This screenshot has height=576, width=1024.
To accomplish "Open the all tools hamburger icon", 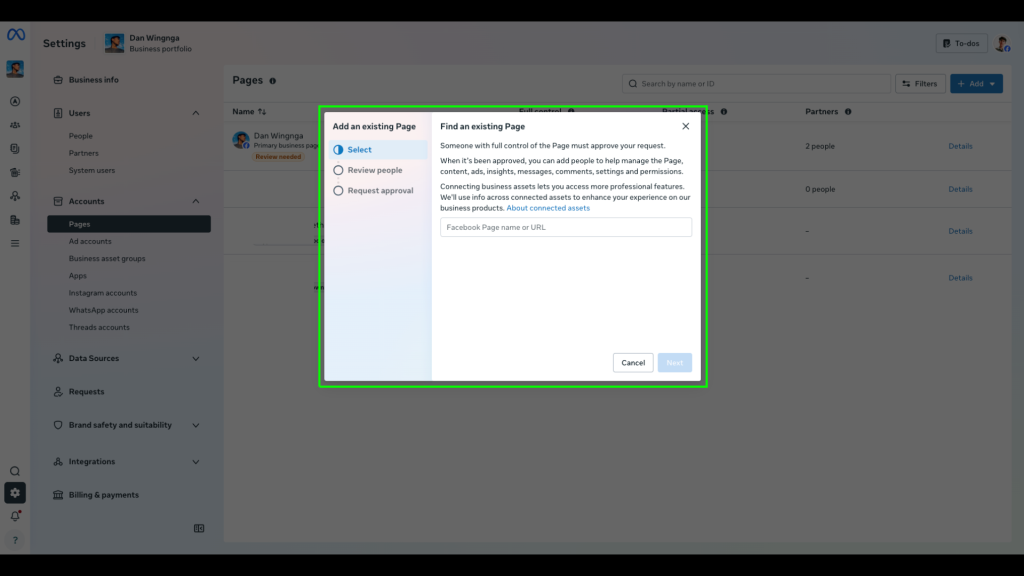I will (15, 244).
